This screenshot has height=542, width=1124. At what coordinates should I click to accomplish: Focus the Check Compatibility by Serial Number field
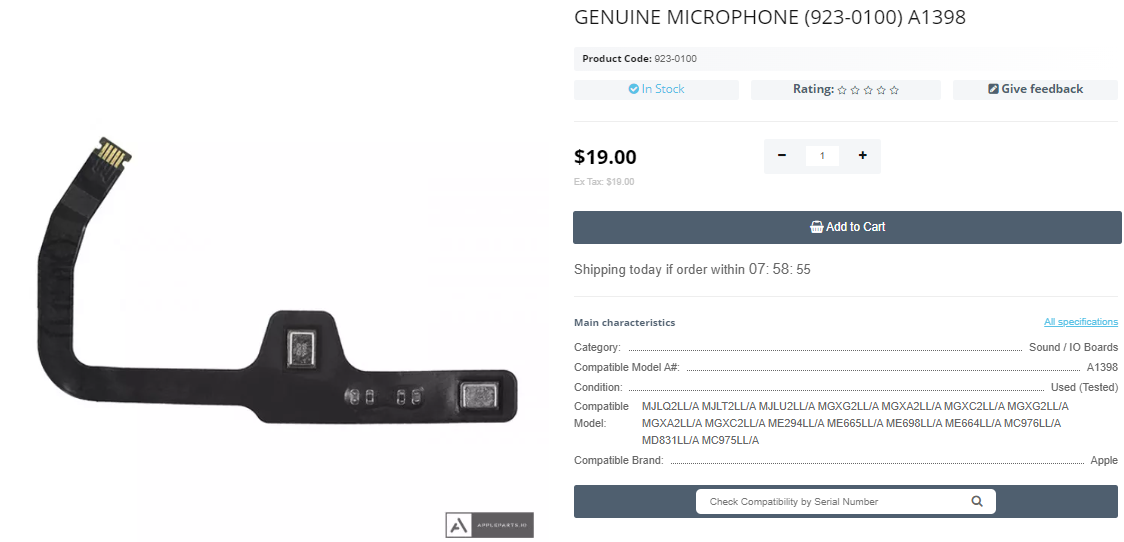pos(830,501)
